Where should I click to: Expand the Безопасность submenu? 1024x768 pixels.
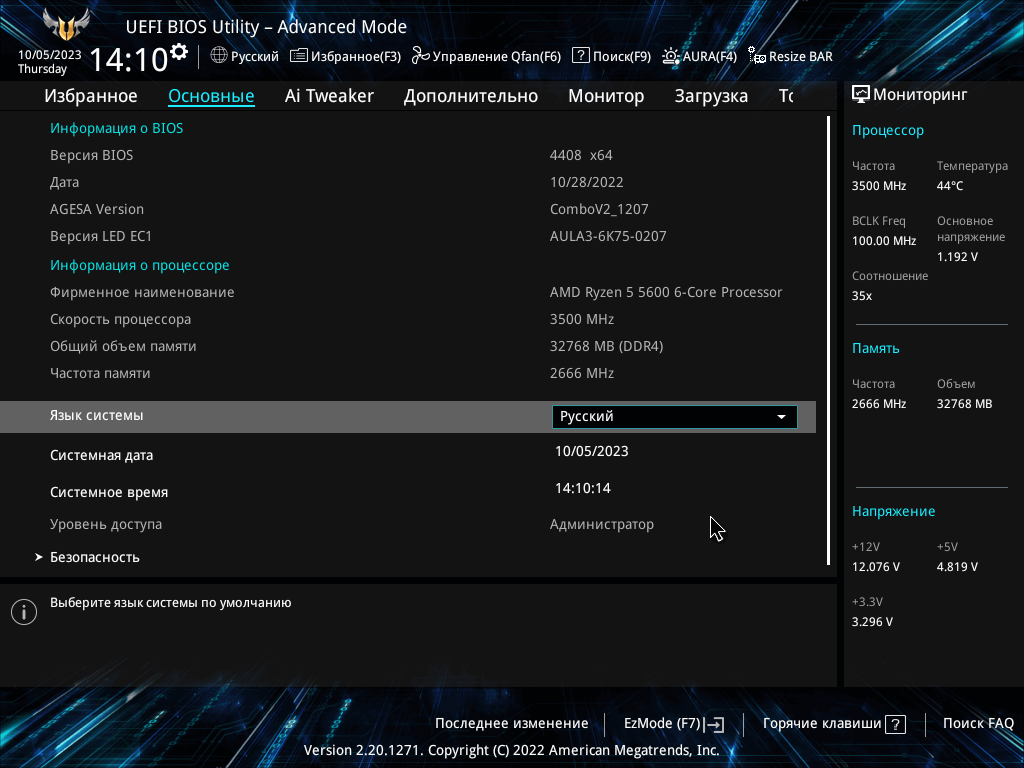pos(95,557)
